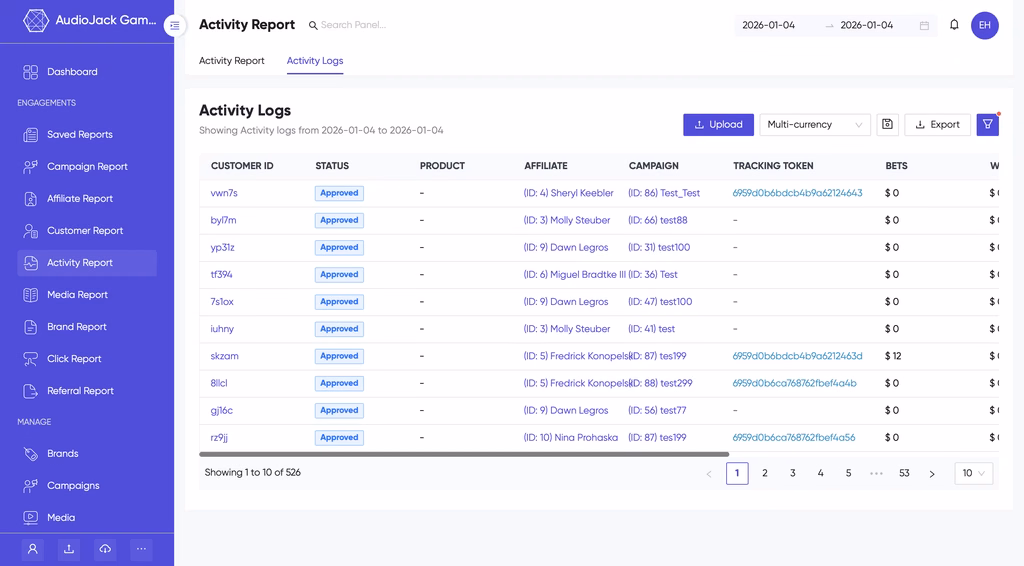Open campaign (ID: 88) test299 link

pyautogui.click(x=660, y=383)
